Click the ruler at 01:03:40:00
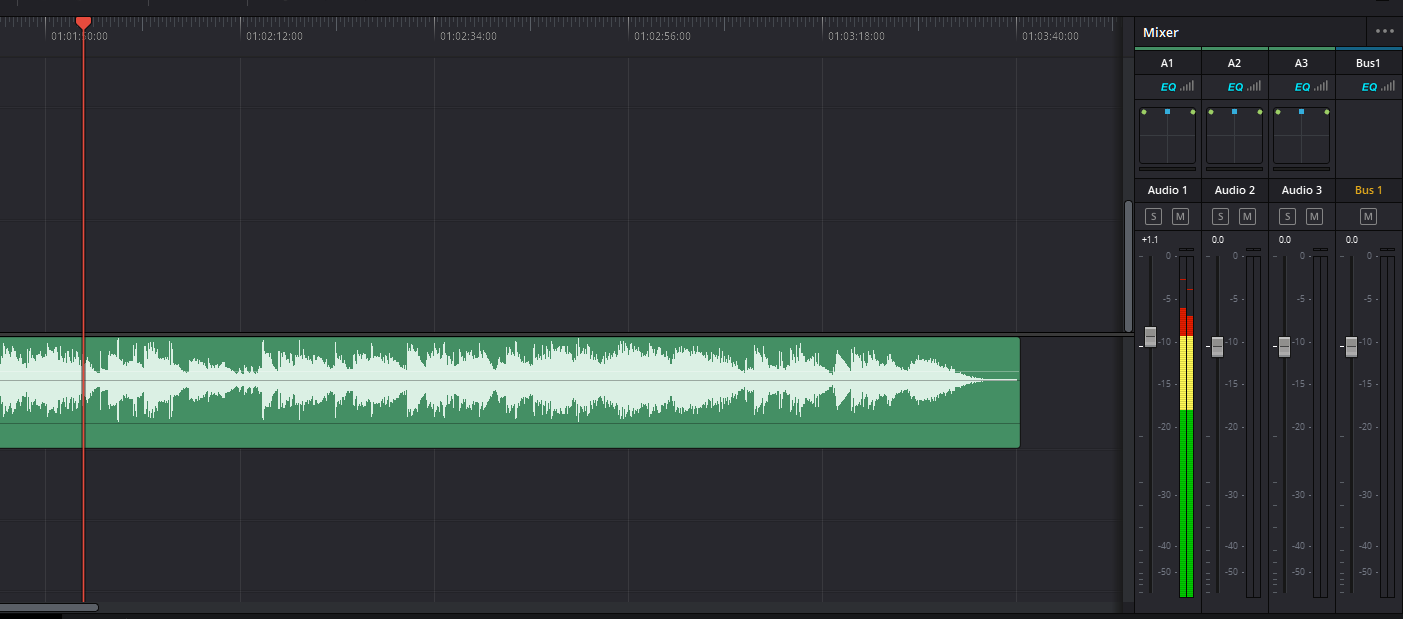Image resolution: width=1403 pixels, height=619 pixels. 1050,36
